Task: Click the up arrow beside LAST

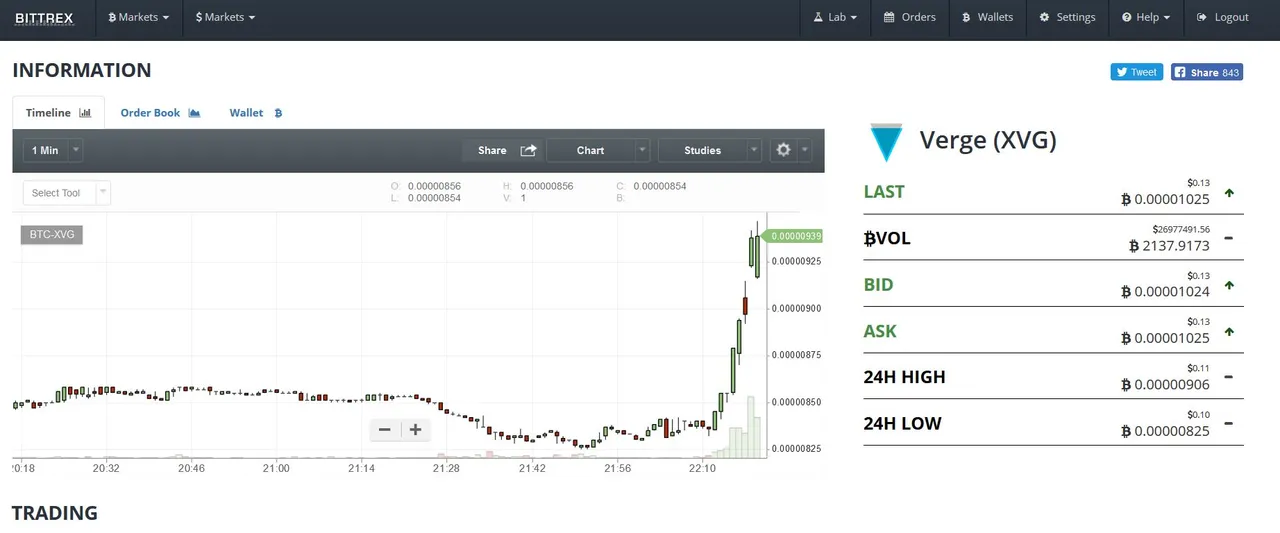Action: click(x=1228, y=192)
